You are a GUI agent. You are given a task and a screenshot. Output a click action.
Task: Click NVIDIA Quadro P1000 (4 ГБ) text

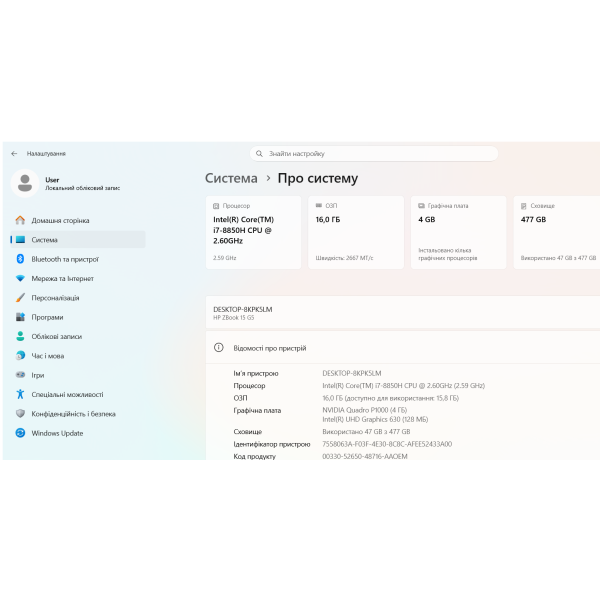[x=364, y=410]
